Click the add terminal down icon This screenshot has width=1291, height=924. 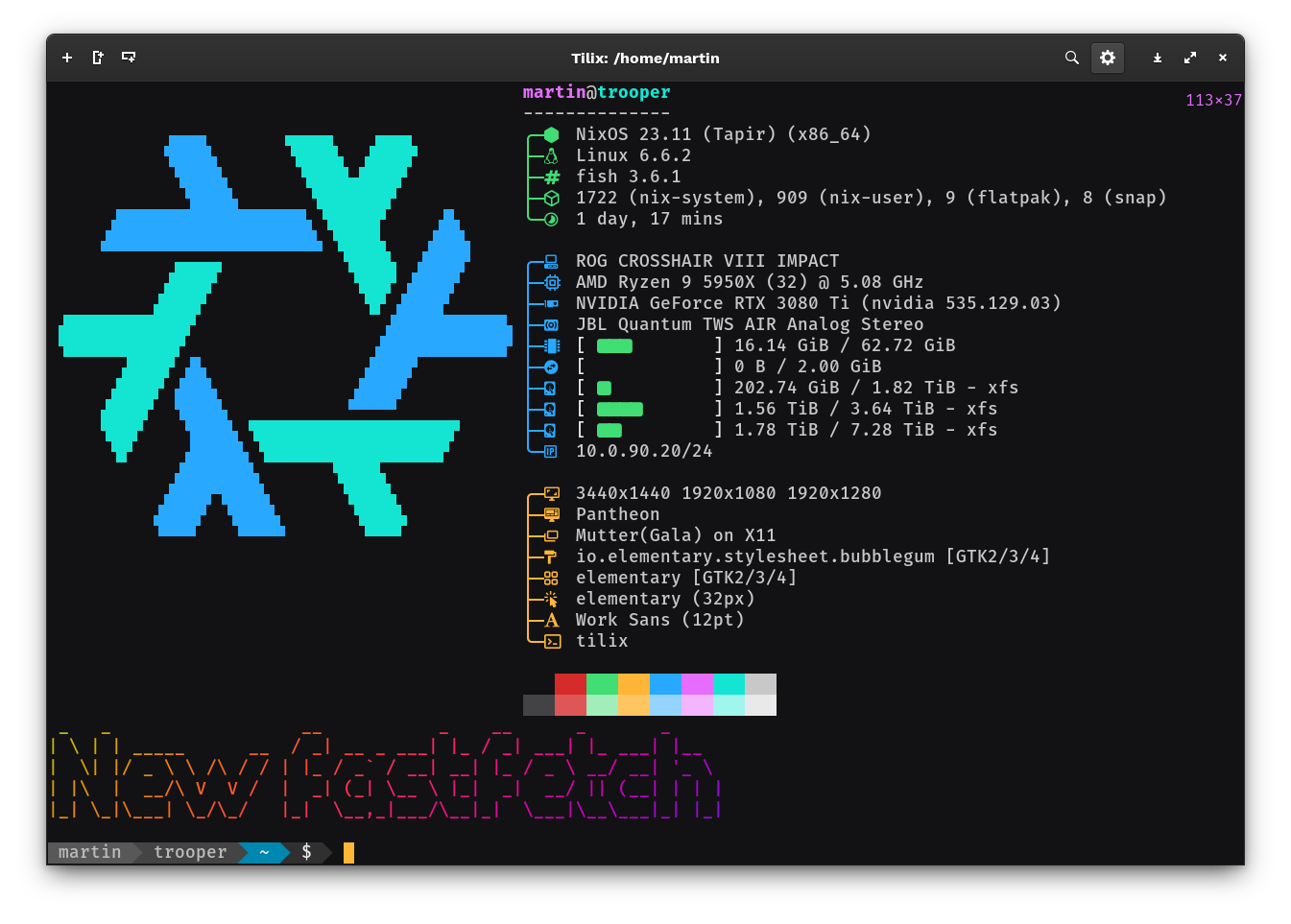[x=129, y=58]
